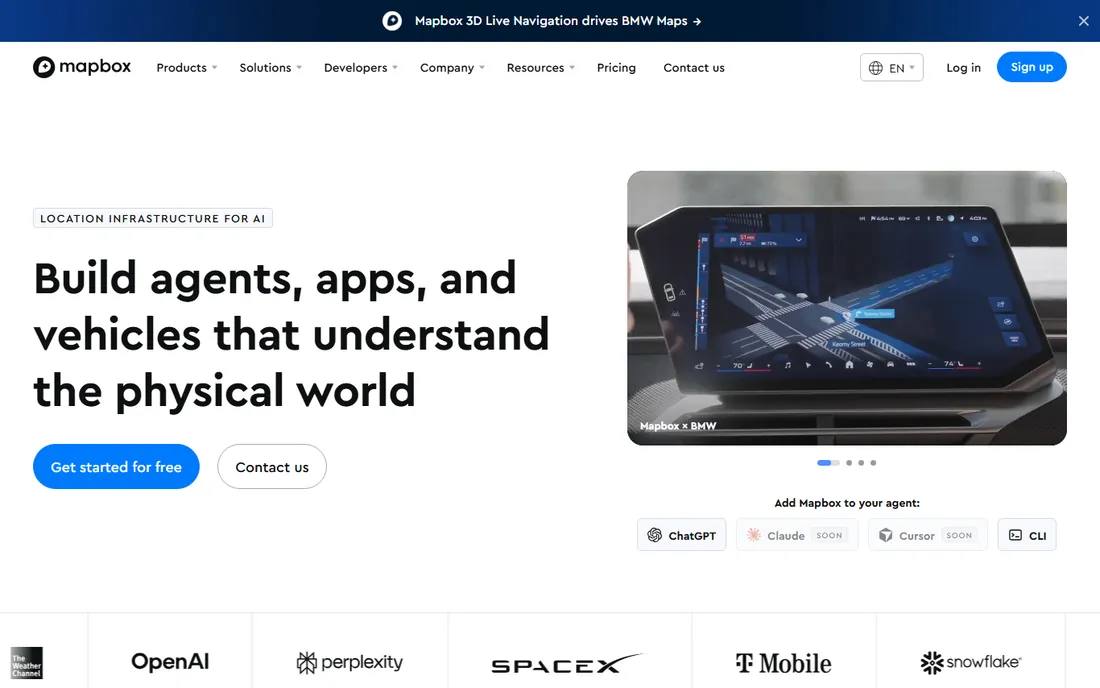Click the Add Mapbox to your agent label
Screen dimensions: 1100x688
pyautogui.click(x=847, y=503)
